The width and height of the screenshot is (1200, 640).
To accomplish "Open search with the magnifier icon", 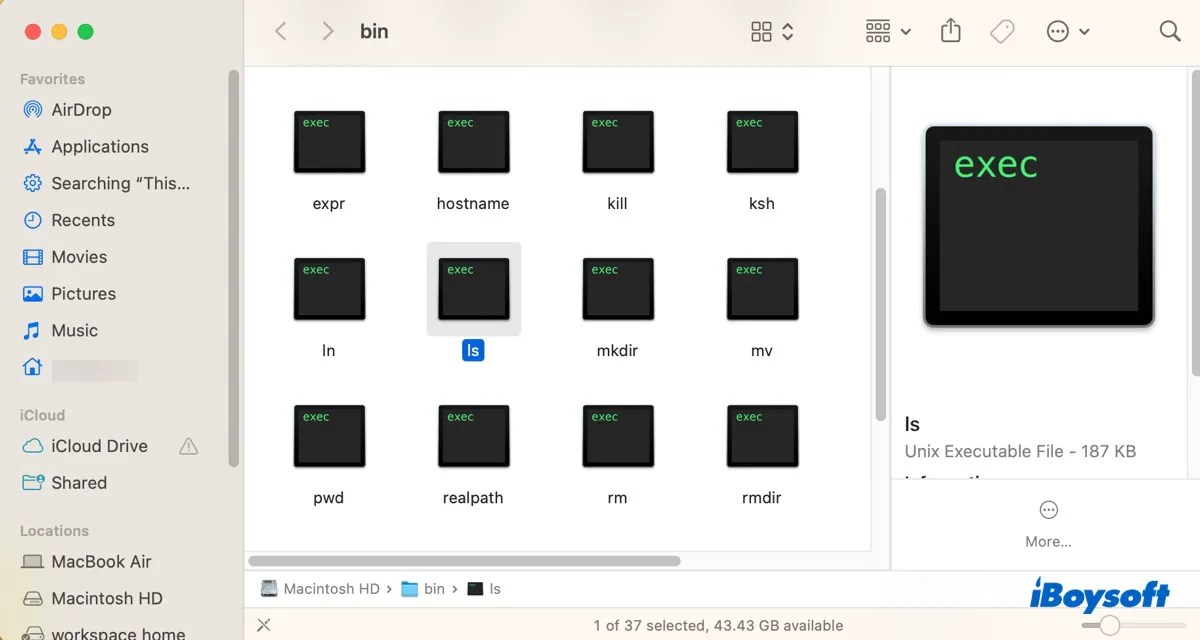I will coord(1169,31).
